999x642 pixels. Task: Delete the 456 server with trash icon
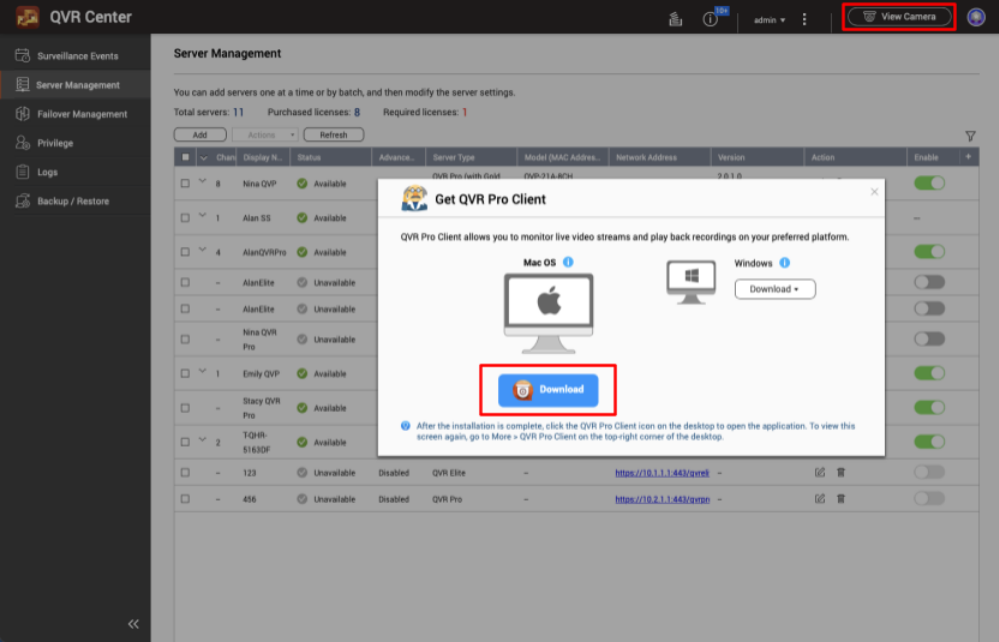(x=841, y=499)
